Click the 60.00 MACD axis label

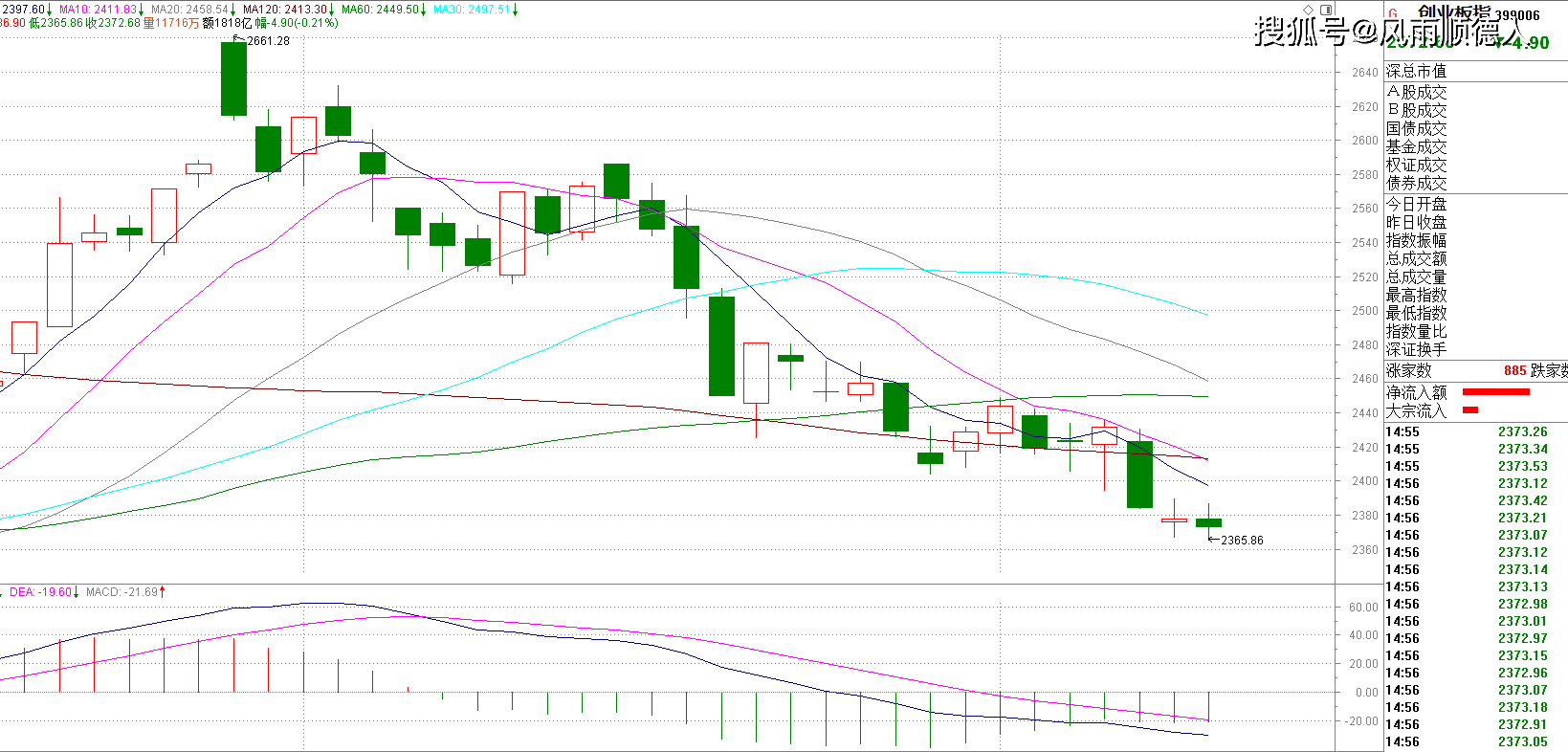[1363, 607]
